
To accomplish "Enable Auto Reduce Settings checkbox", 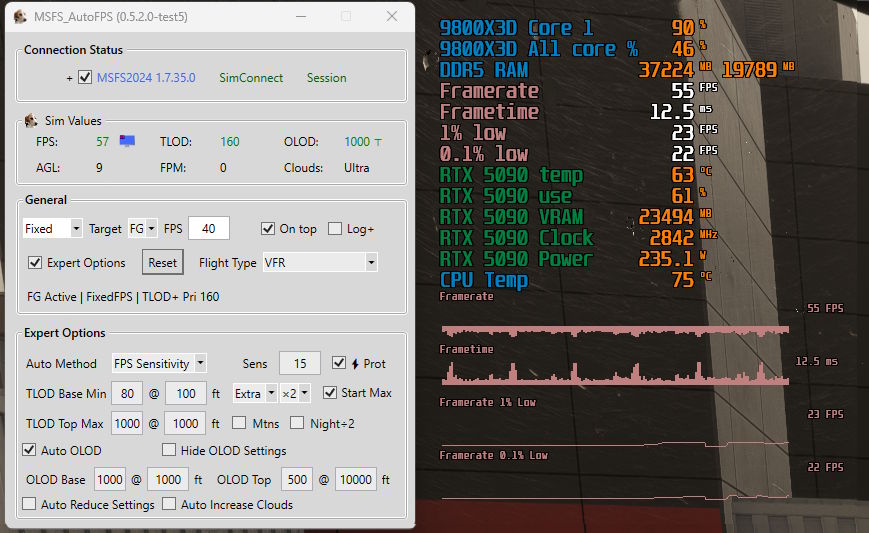I will pos(29,504).
